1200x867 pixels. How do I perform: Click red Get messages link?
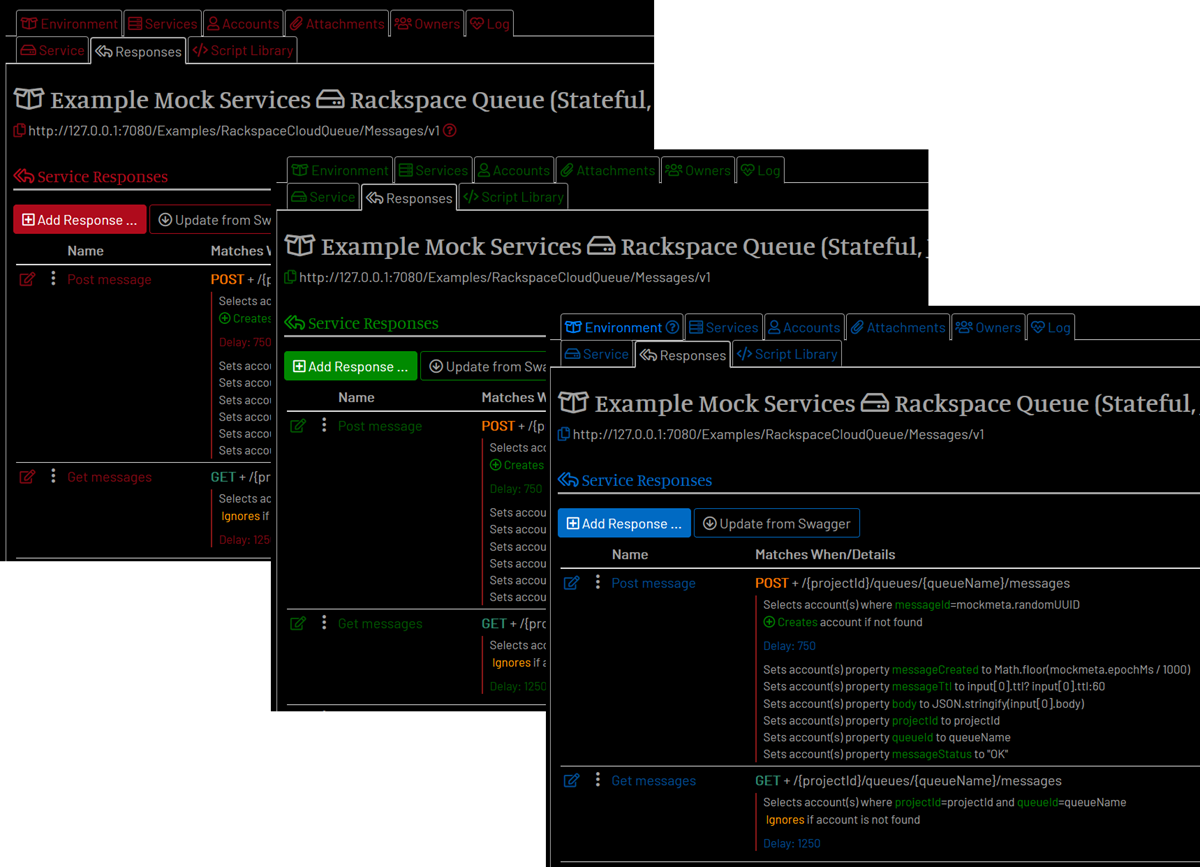[x=109, y=477]
